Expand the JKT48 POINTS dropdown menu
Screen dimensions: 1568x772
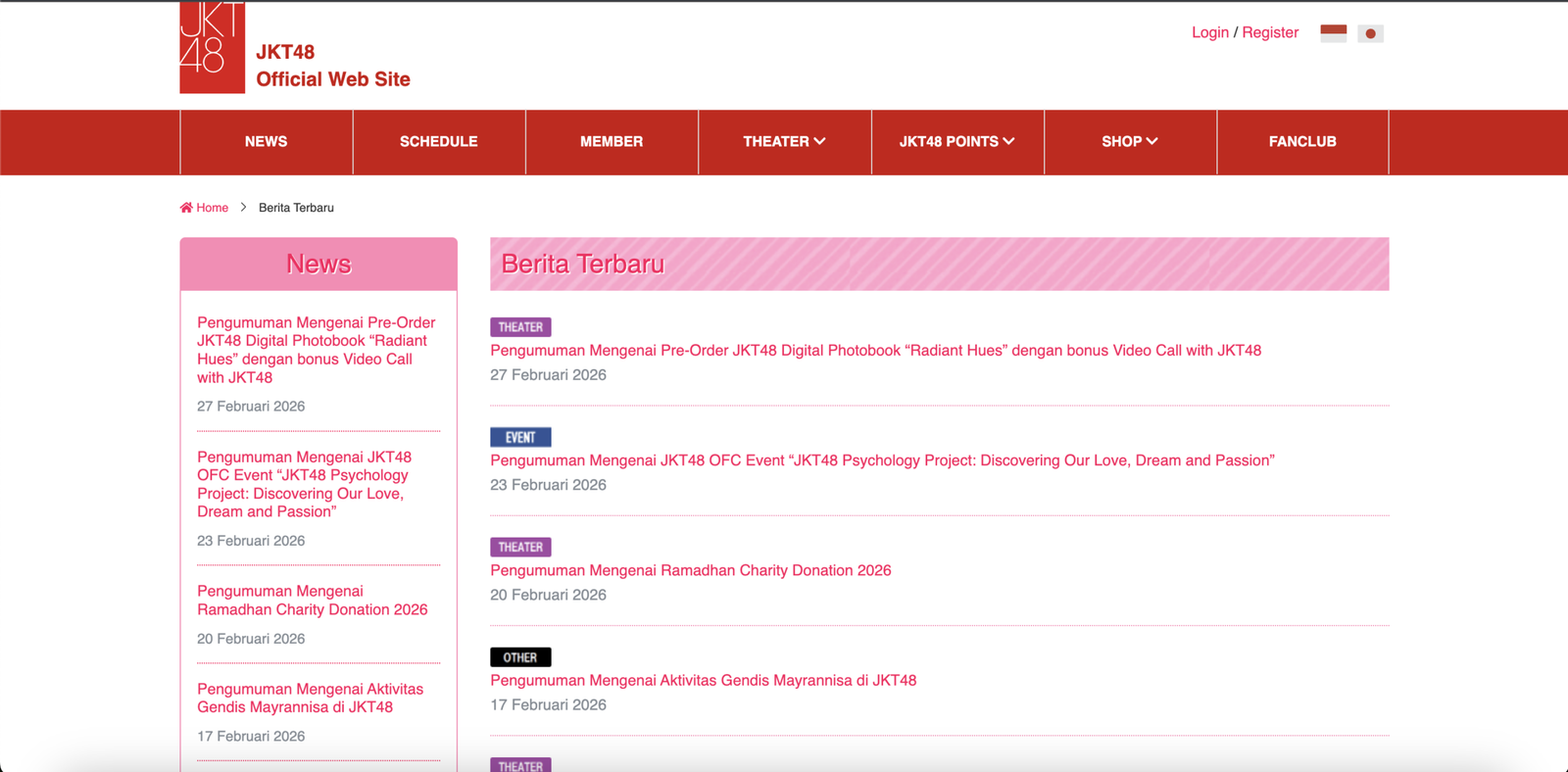(957, 142)
